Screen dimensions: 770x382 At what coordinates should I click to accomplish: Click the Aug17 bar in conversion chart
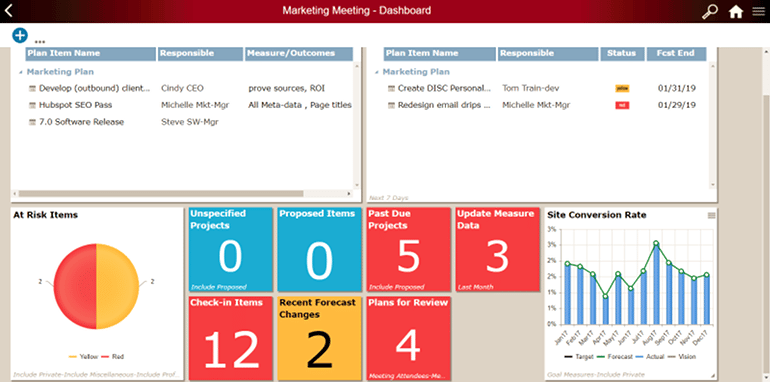656,284
